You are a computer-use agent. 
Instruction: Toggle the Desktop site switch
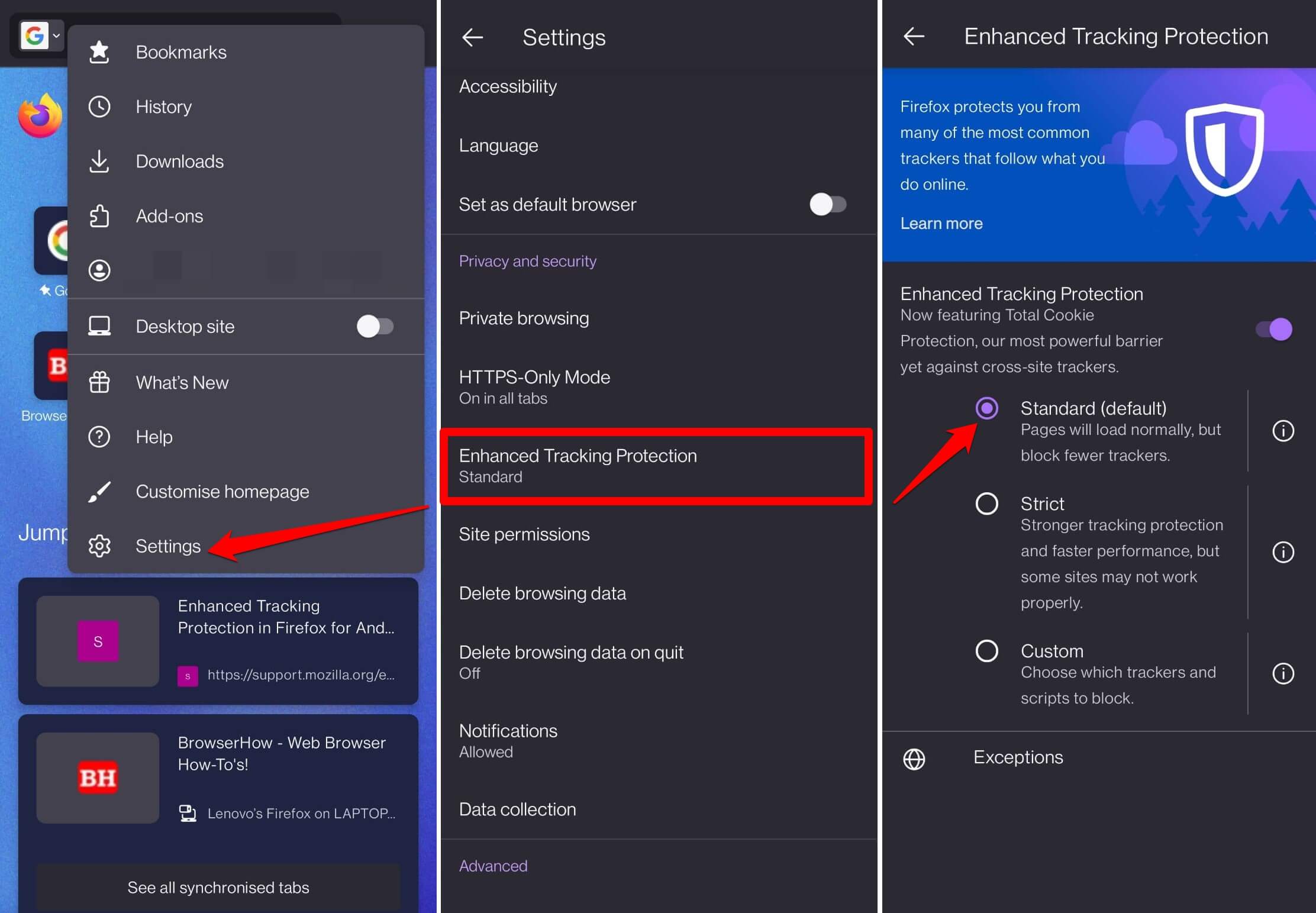pos(375,326)
